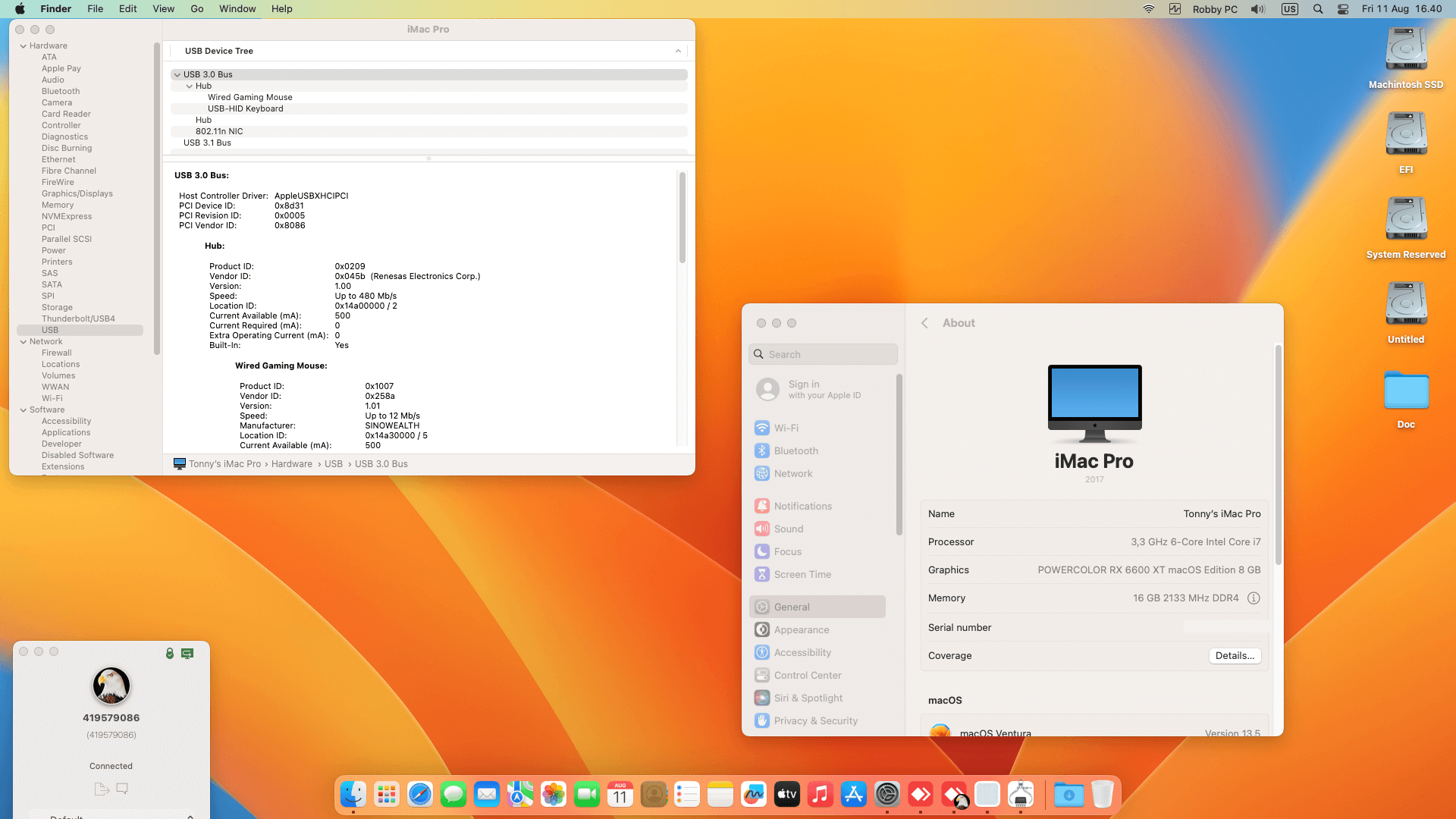Collapse the USB 3.0 Bus tree row
The width and height of the screenshot is (1456, 819).
coord(177,75)
